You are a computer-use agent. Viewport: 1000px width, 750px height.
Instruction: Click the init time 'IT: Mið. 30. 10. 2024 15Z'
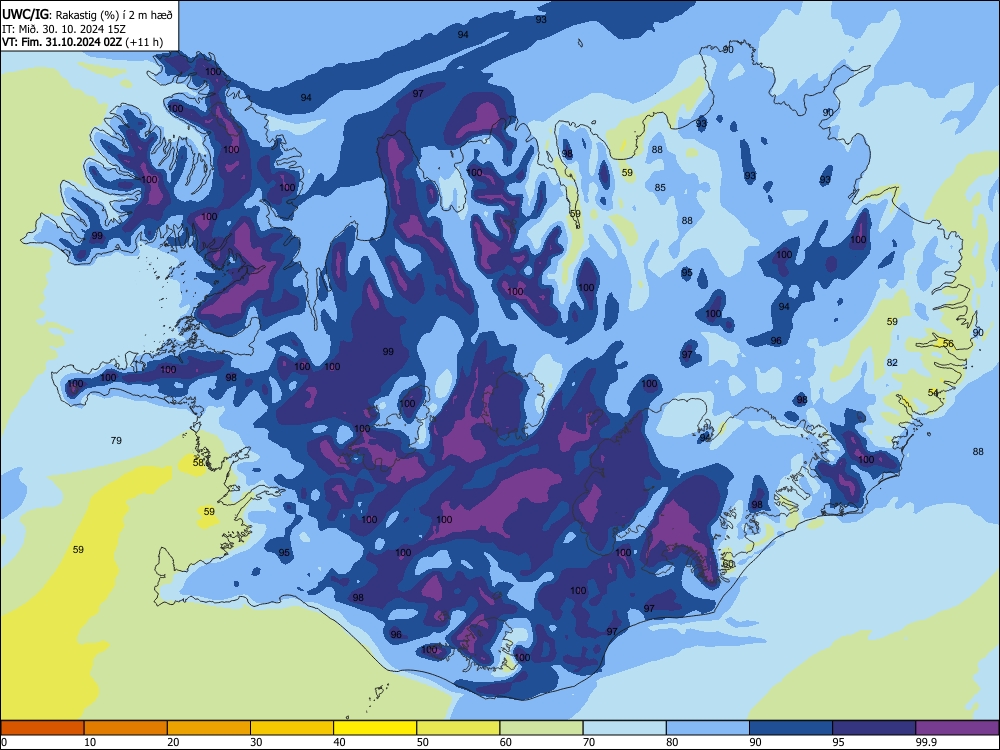[64, 29]
